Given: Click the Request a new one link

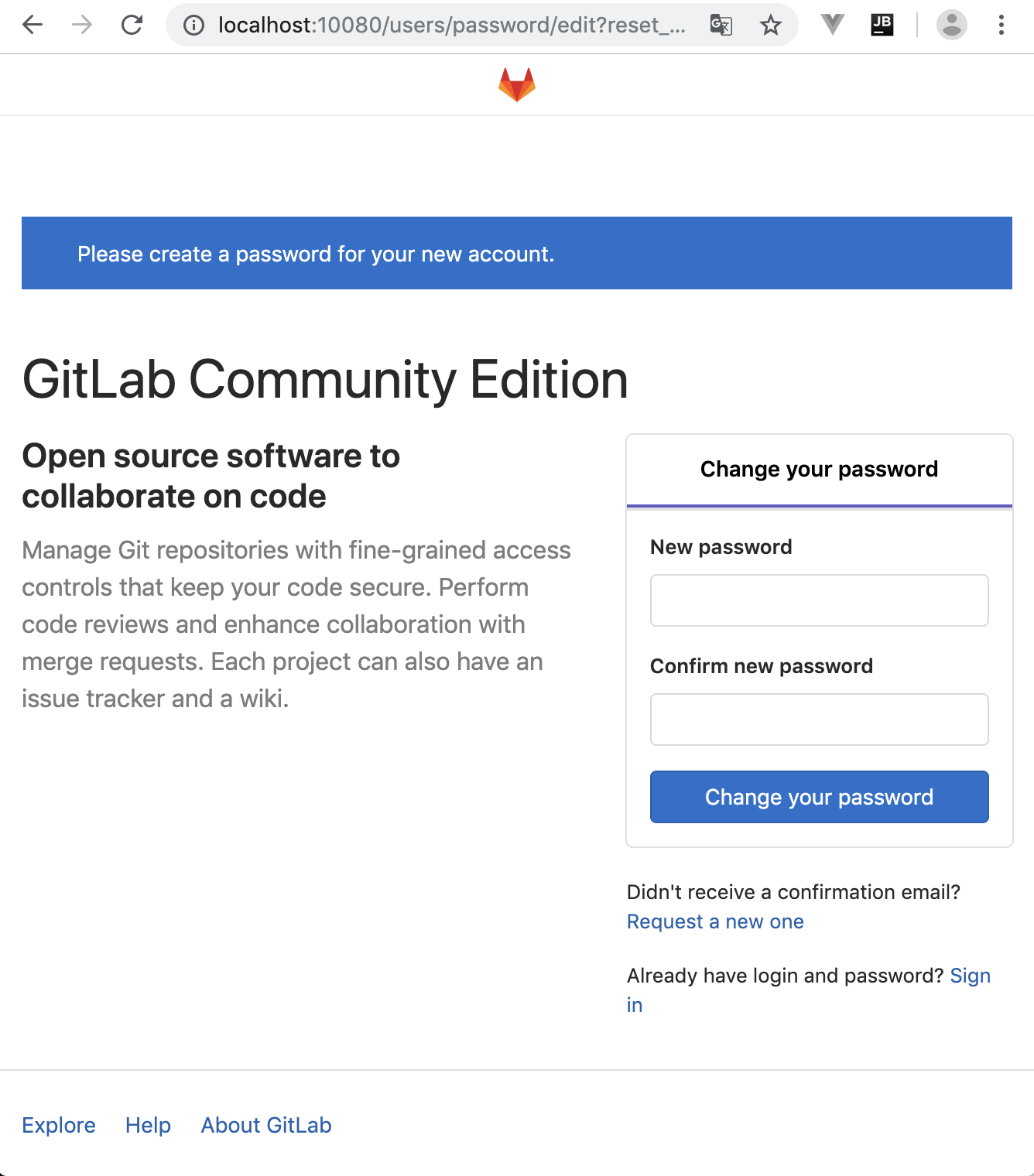Looking at the screenshot, I should tap(715, 921).
